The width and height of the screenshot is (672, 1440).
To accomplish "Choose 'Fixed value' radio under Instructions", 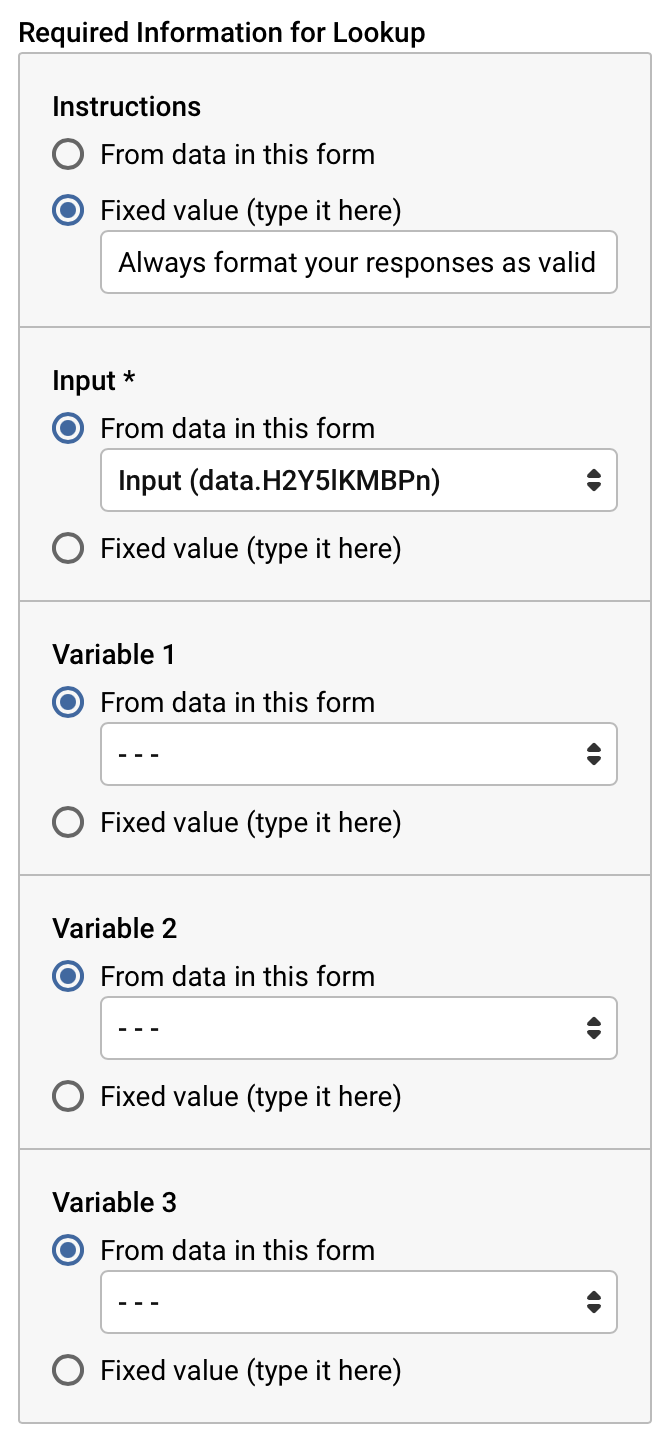I will [x=68, y=211].
